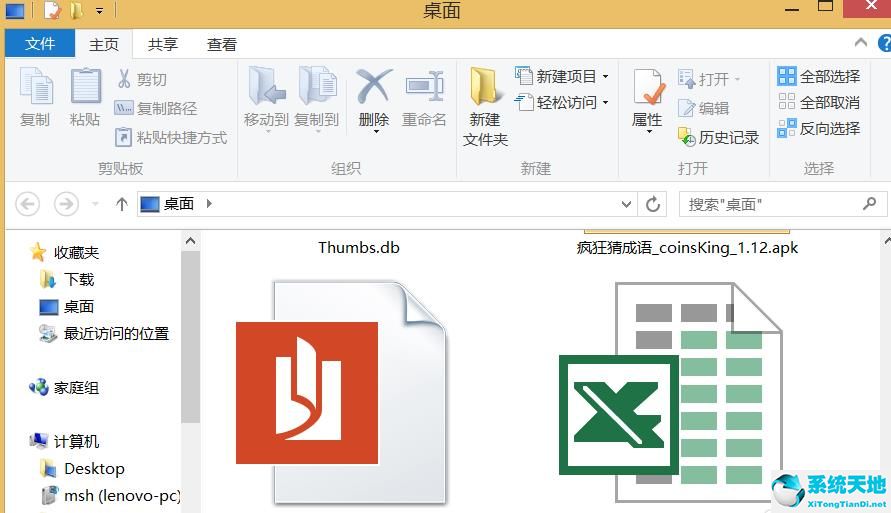Viewport: 891px width, 513px height.
Task: Switch to the Home (主页) tab
Action: pos(104,44)
